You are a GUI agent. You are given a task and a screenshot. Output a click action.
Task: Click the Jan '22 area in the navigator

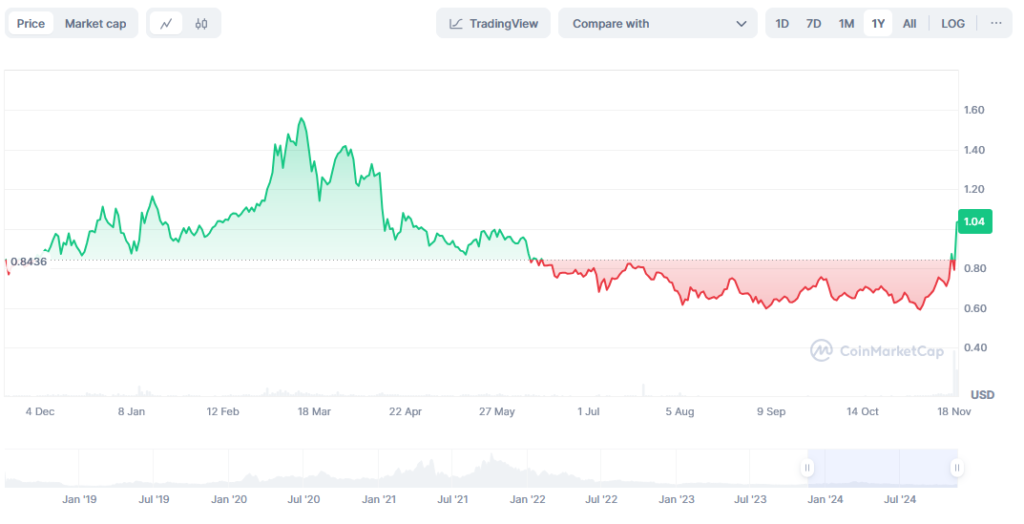click(x=528, y=498)
